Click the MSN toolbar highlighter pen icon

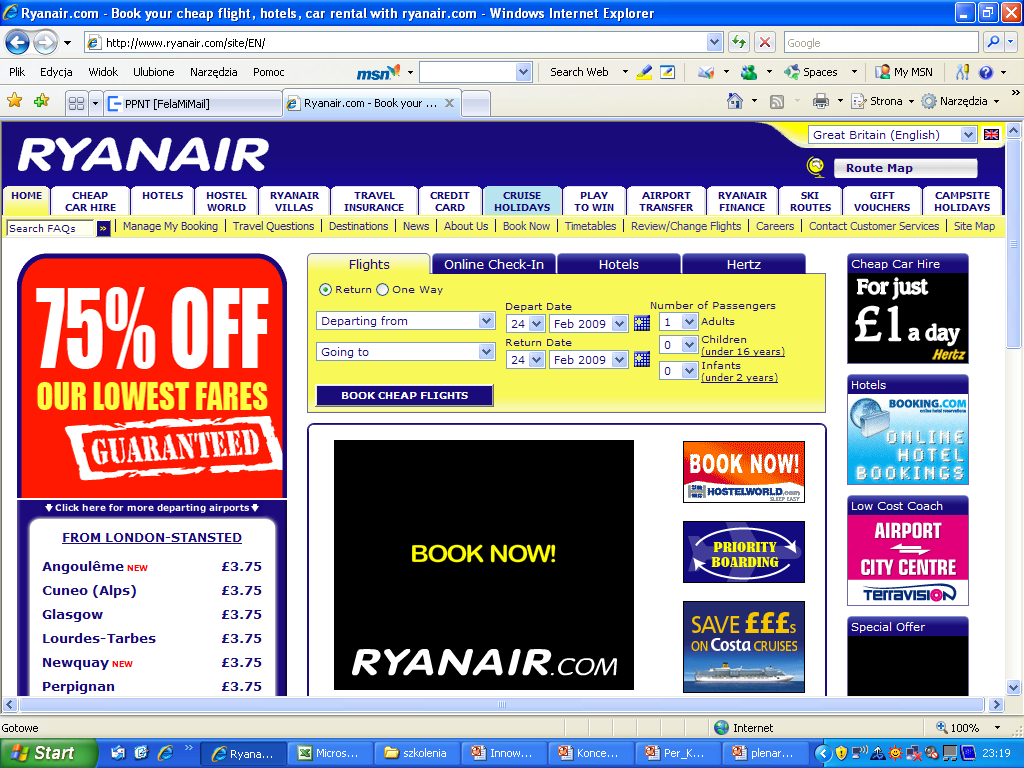click(644, 72)
